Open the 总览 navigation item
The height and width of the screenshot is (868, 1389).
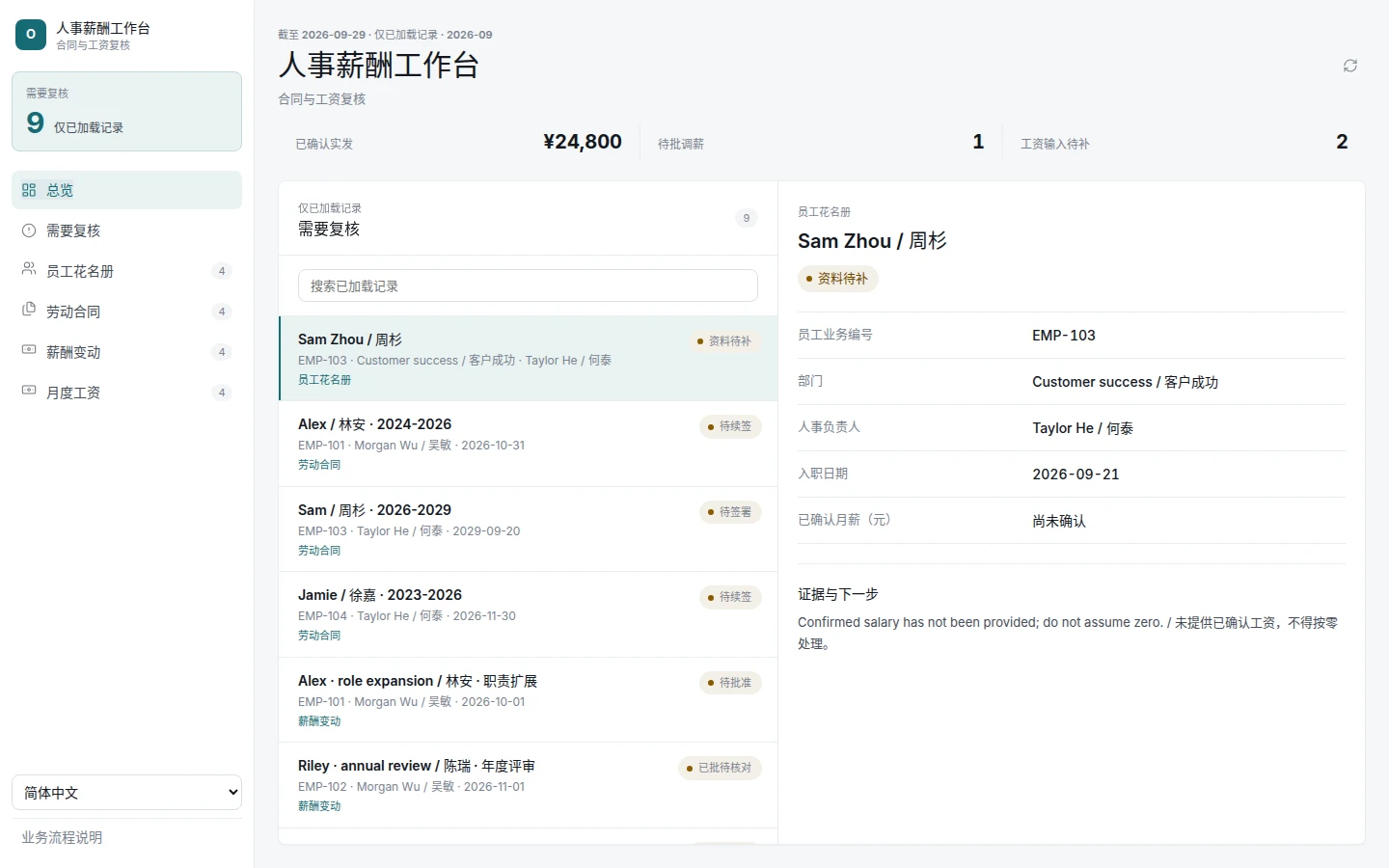click(126, 190)
